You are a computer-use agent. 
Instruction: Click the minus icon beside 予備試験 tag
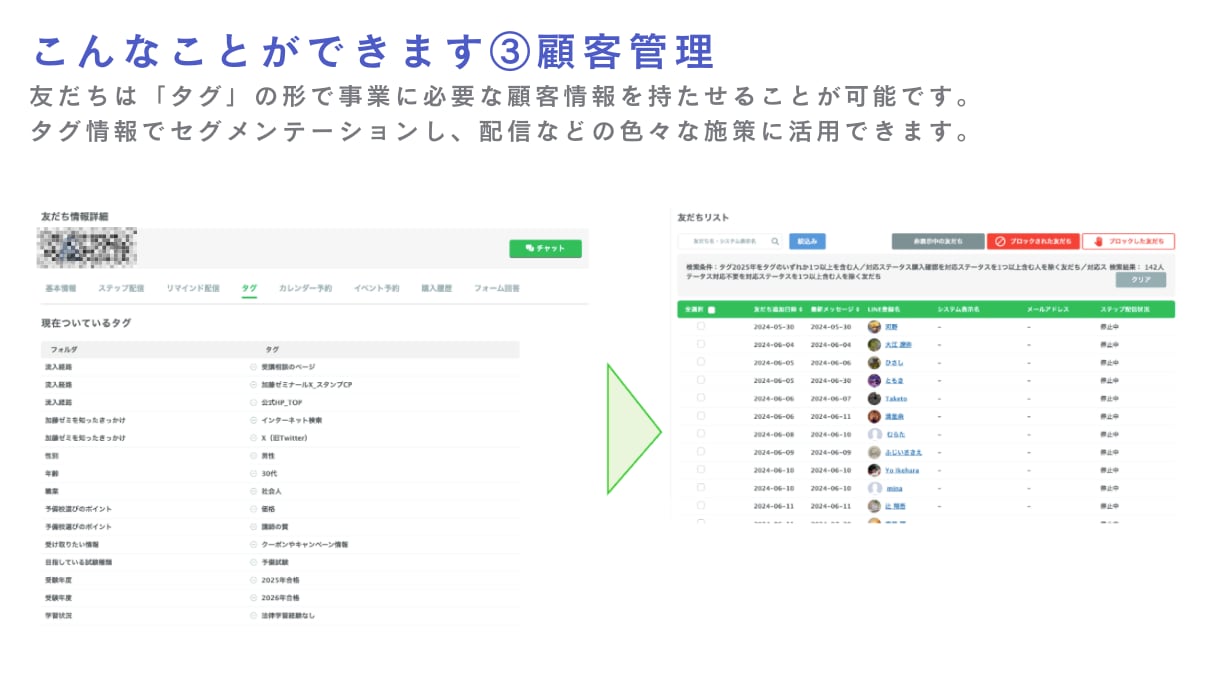(253, 562)
